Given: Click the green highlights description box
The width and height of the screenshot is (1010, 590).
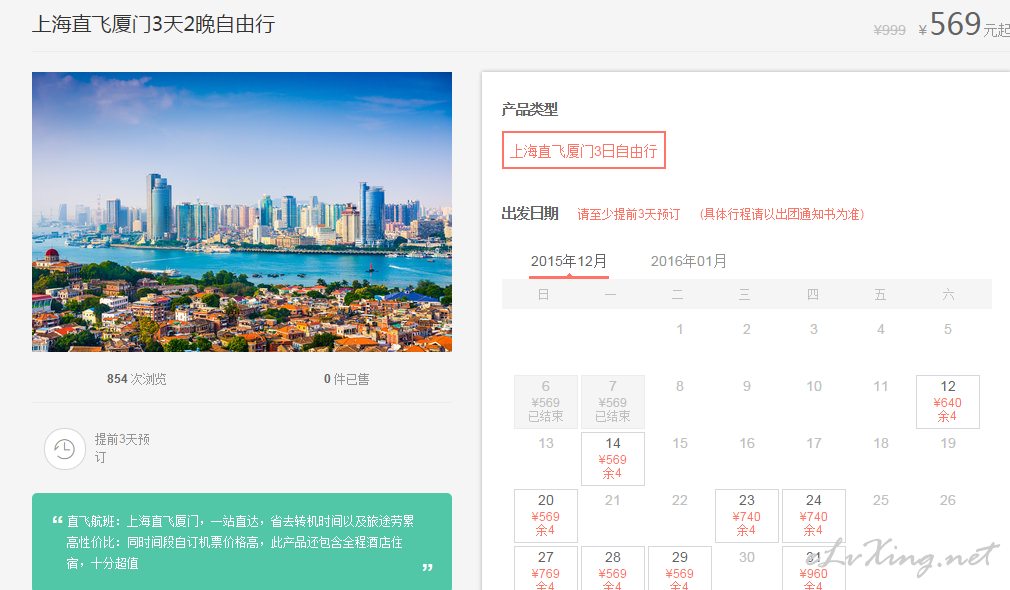Looking at the screenshot, I should 241,541.
